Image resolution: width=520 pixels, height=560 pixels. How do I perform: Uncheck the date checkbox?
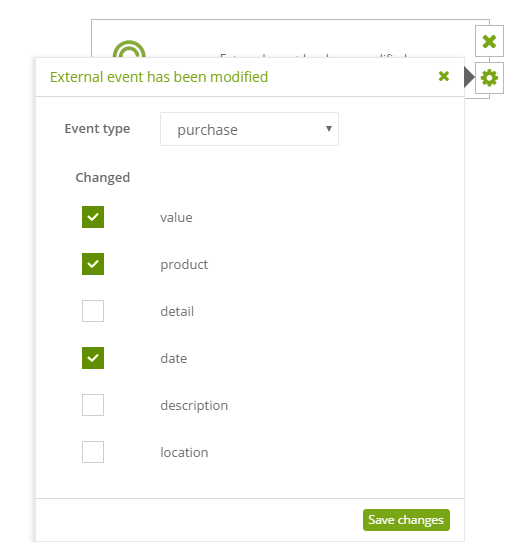pos(93,358)
